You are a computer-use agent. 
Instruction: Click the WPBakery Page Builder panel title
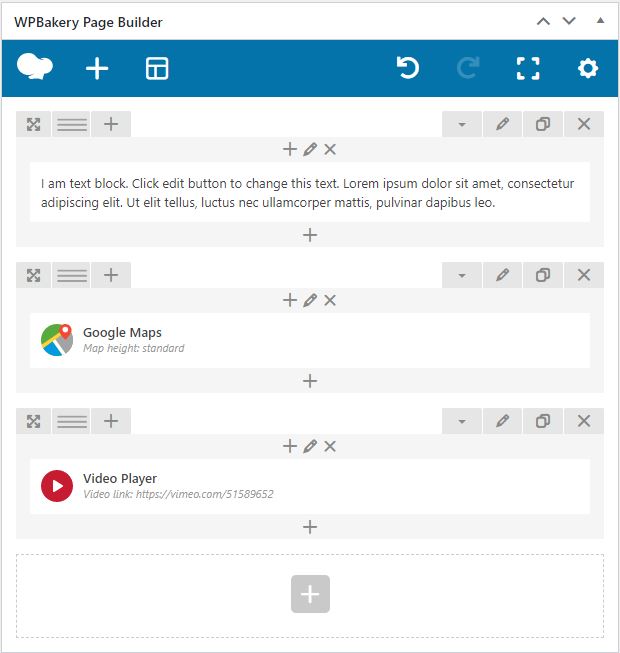tap(88, 22)
